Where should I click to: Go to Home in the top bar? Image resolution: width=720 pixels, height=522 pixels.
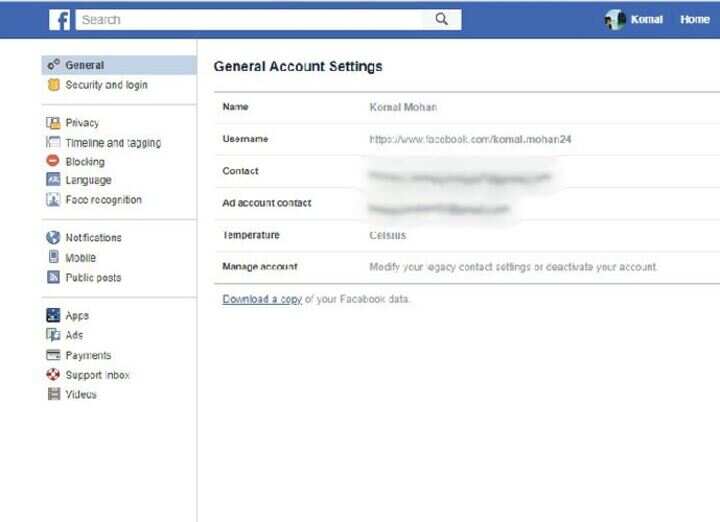tap(695, 19)
